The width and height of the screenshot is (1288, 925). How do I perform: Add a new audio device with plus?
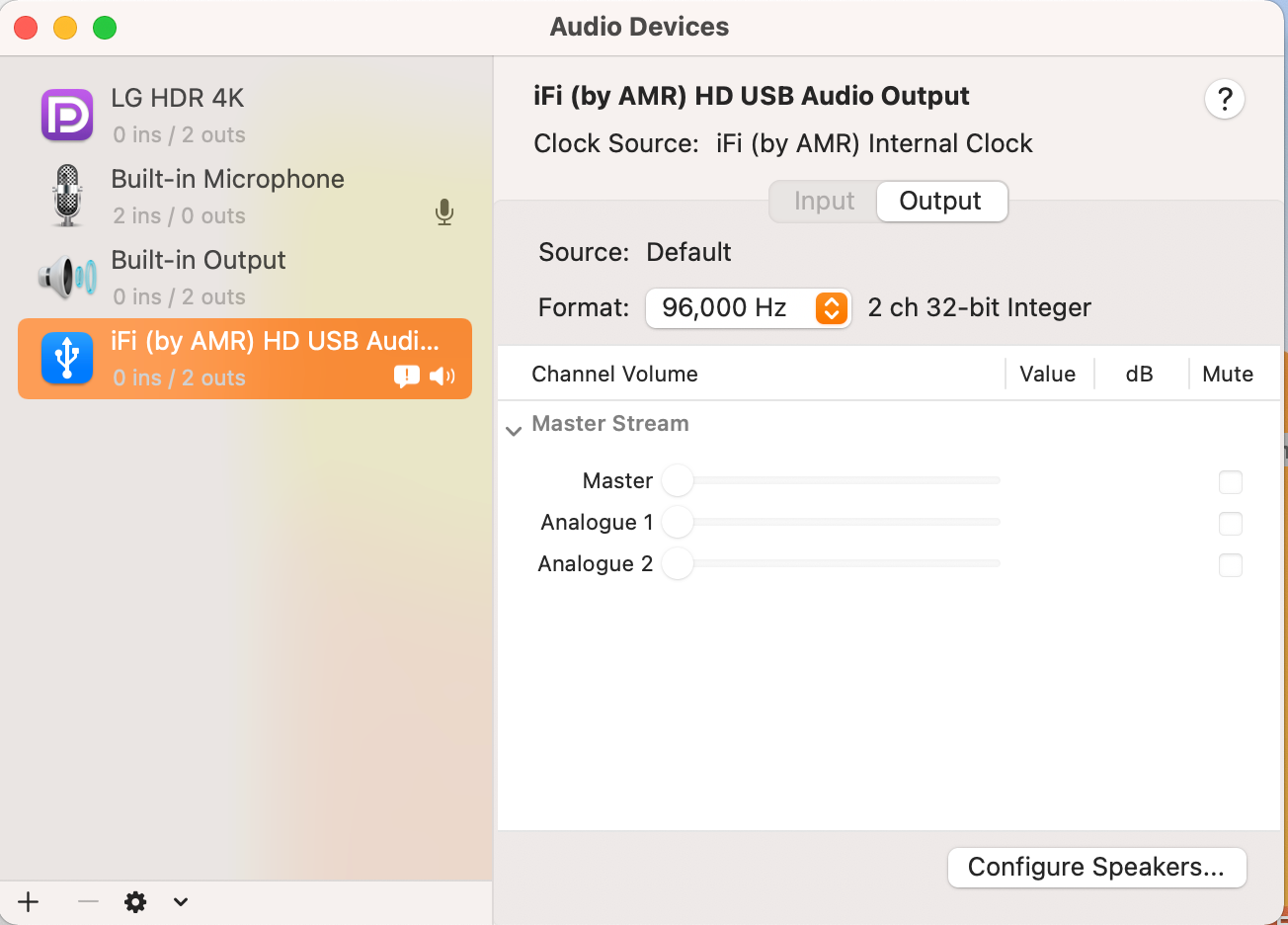[29, 901]
